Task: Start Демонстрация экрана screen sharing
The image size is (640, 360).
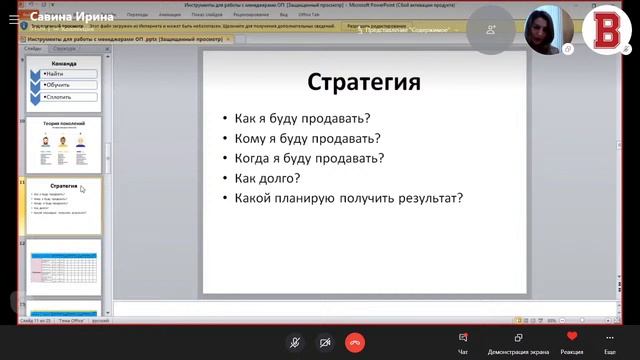Action: [518, 343]
